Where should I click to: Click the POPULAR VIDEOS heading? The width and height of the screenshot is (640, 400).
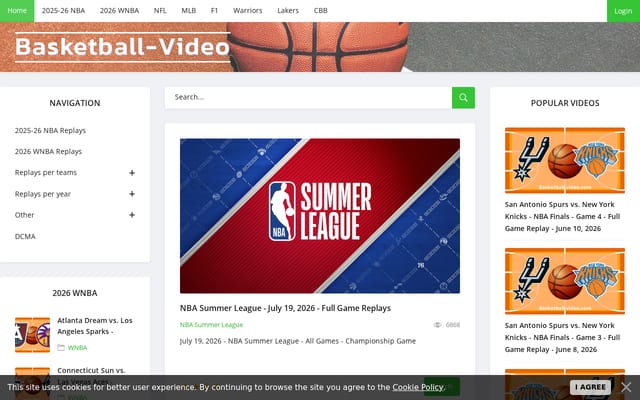pos(565,103)
